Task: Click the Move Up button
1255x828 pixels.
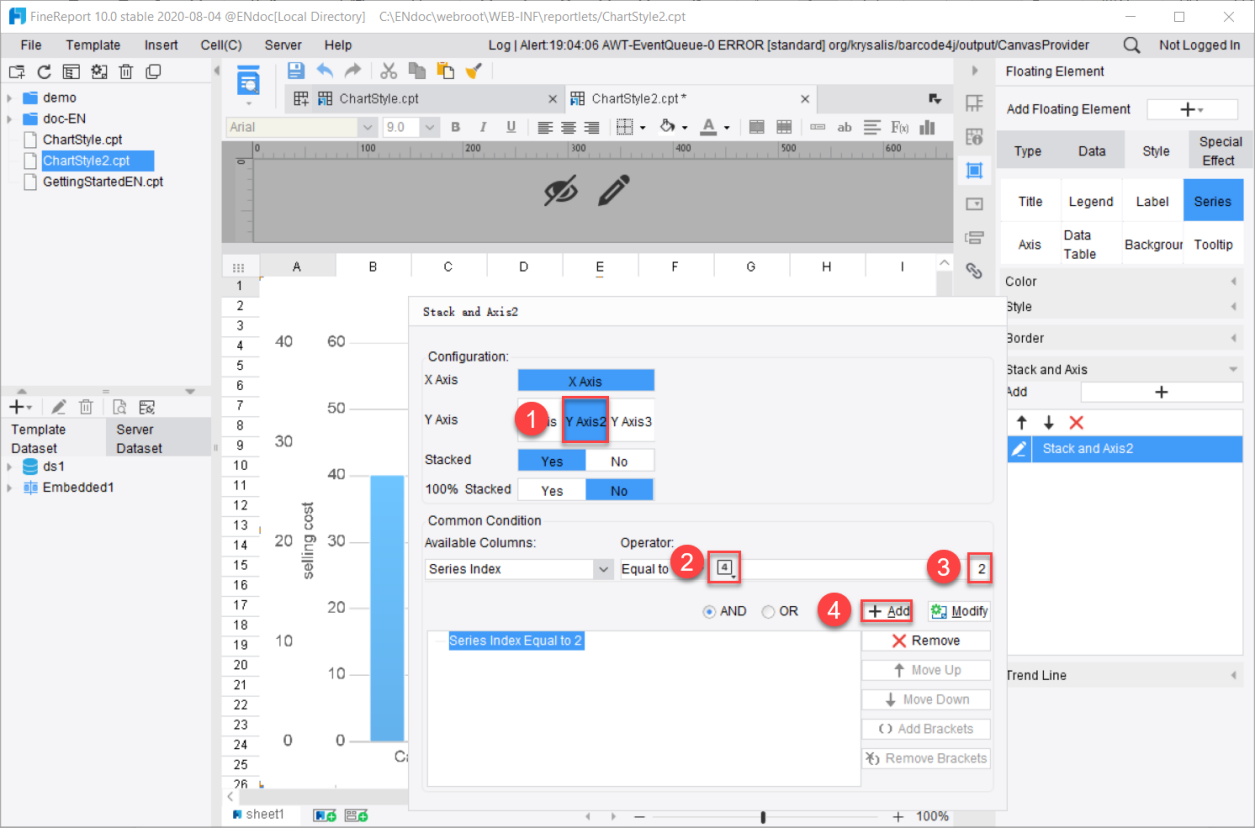Action: pyautogui.click(x=925, y=669)
